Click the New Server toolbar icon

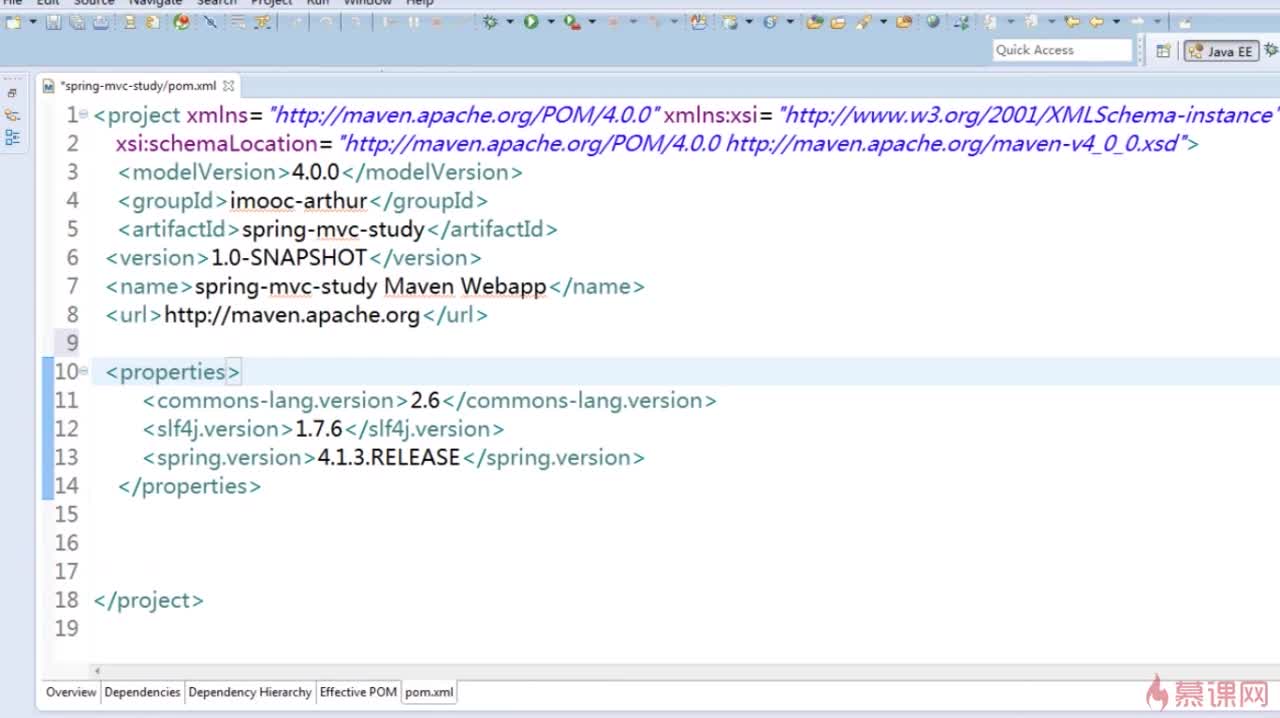point(698,21)
